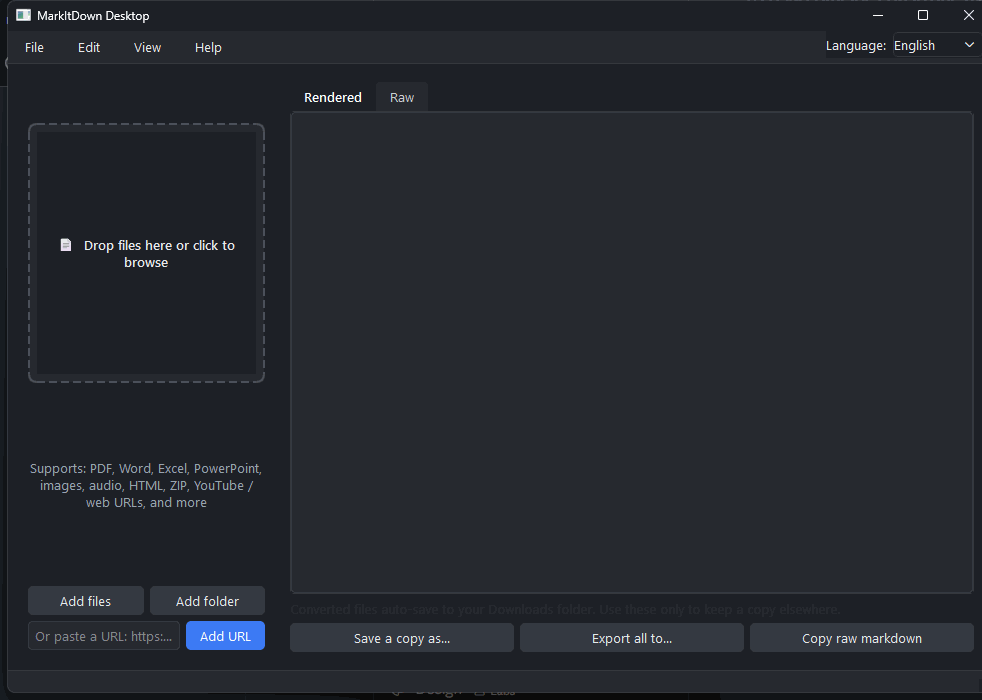The image size is (982, 700).
Task: Click the Add files button
Action: 86,601
